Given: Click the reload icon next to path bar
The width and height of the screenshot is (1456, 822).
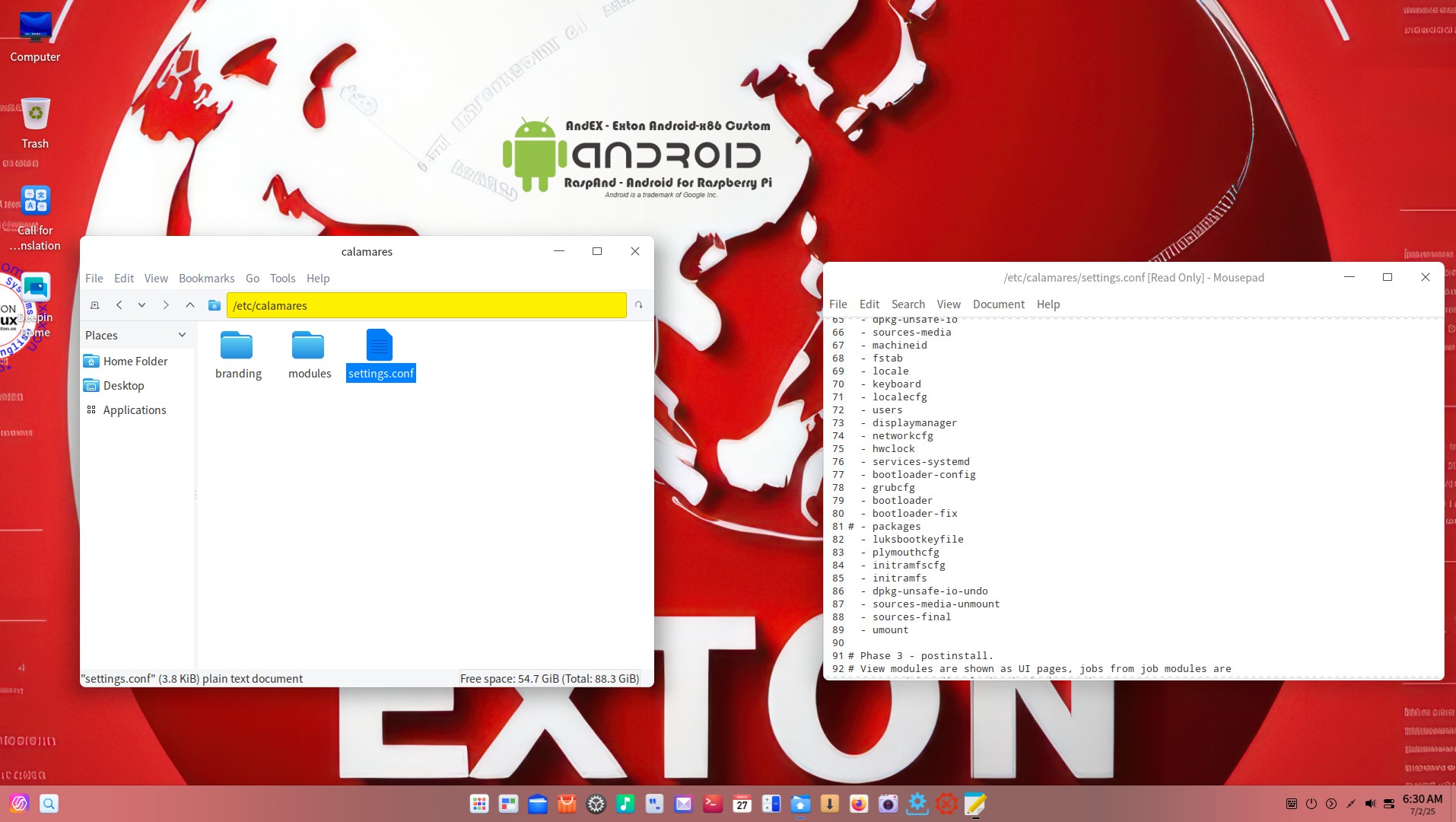Looking at the screenshot, I should 639,305.
